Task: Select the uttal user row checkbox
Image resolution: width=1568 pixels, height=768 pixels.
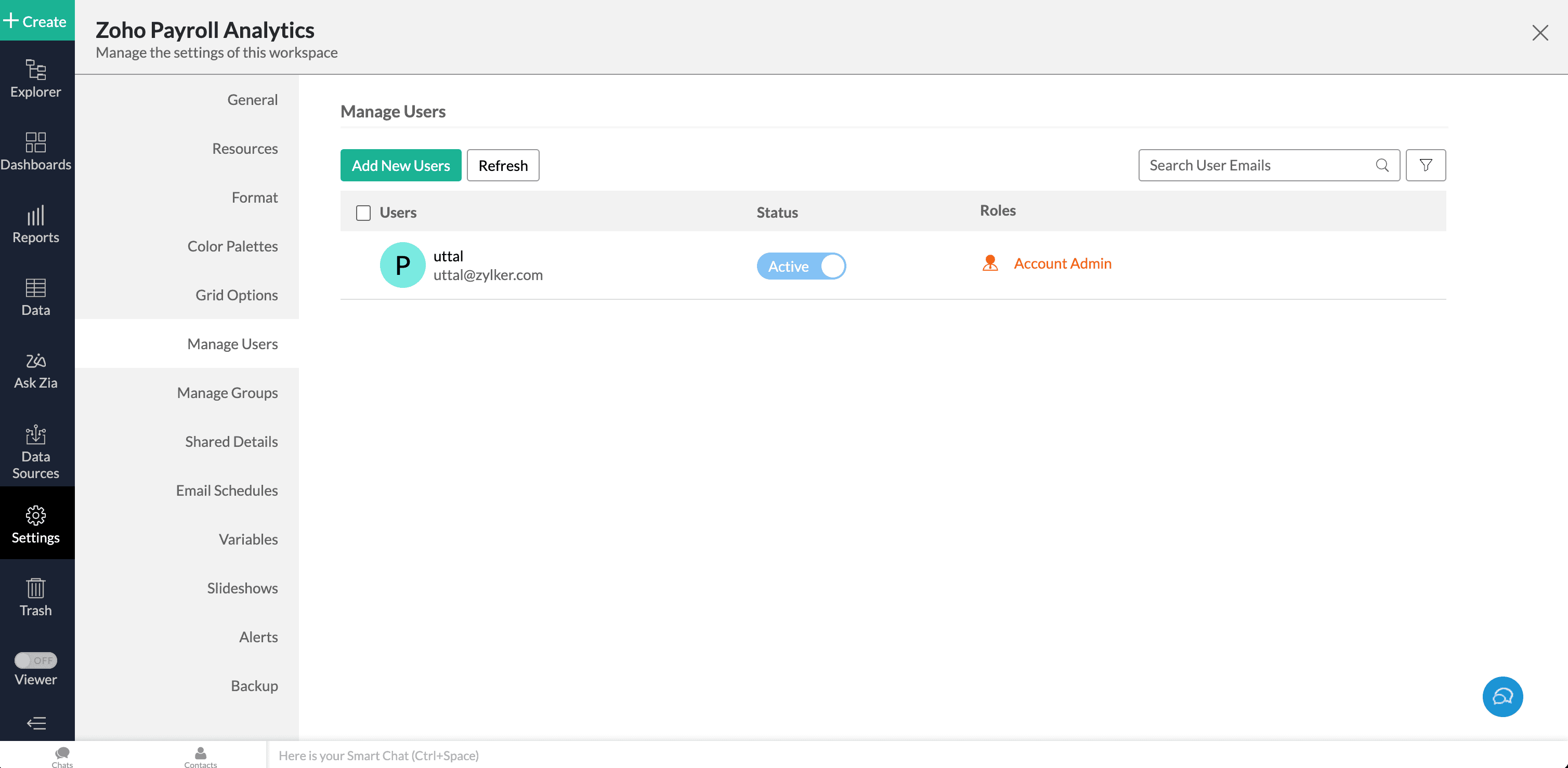Action: pos(363,264)
